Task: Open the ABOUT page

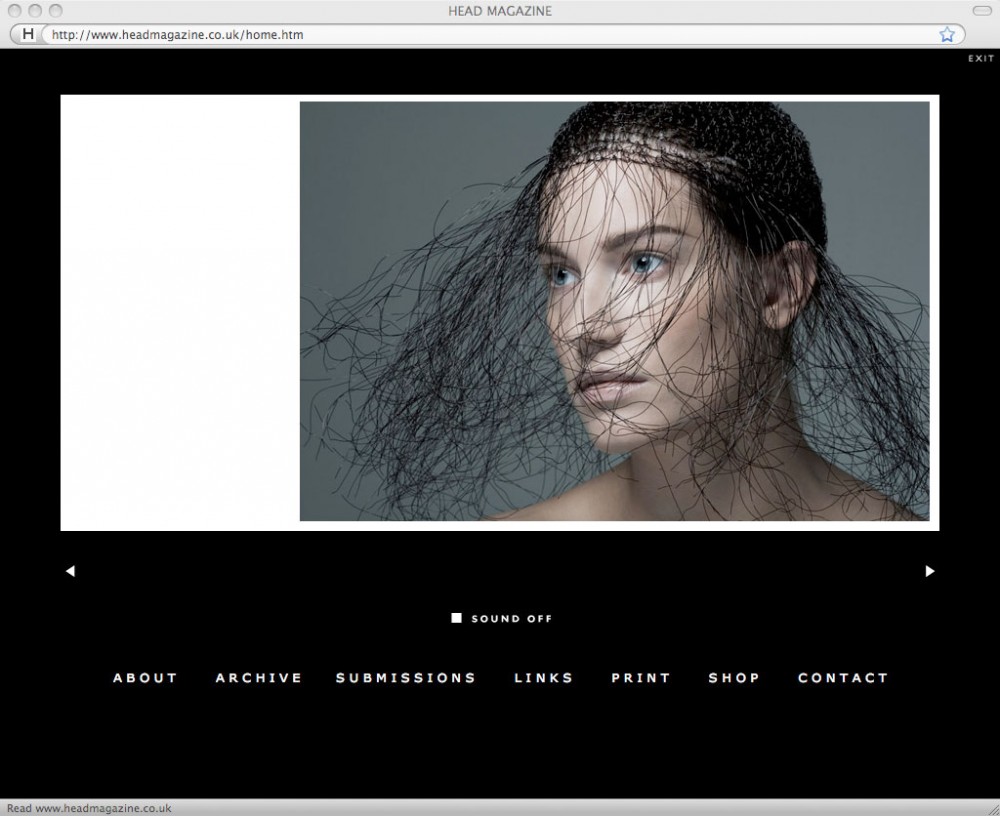Action: pos(145,678)
